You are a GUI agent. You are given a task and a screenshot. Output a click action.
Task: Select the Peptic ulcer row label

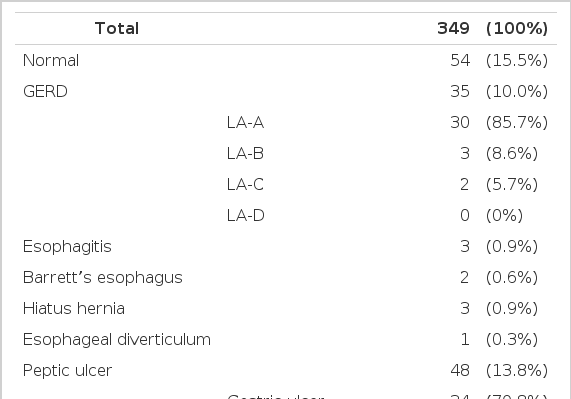tap(67, 371)
